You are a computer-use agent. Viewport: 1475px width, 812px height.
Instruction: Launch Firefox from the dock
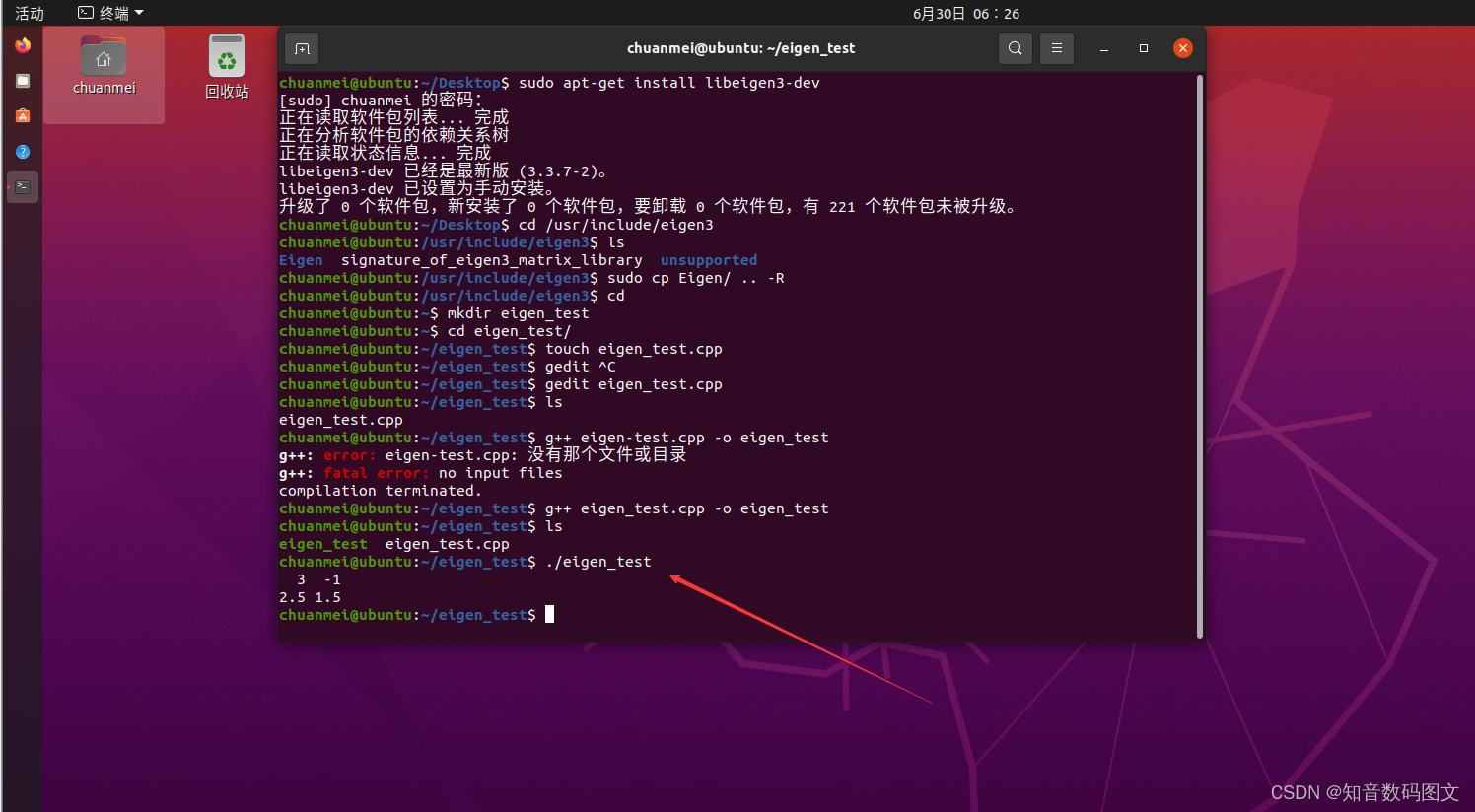(x=22, y=45)
